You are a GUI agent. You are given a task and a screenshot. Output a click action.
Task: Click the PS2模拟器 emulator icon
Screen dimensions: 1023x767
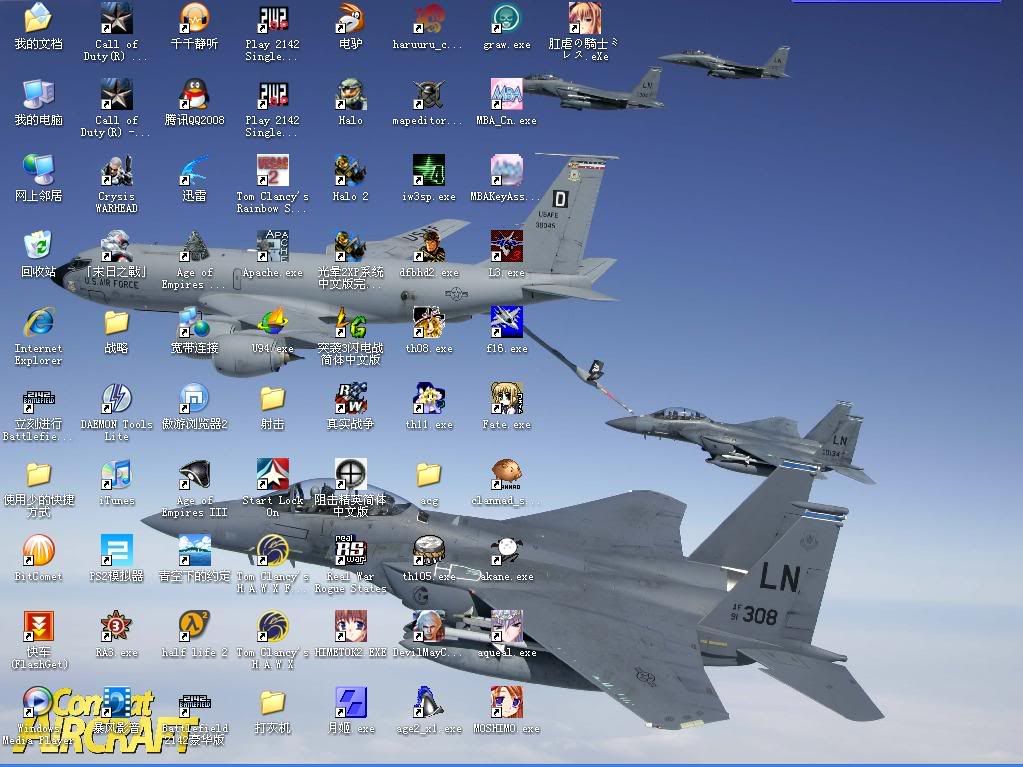pos(117,550)
